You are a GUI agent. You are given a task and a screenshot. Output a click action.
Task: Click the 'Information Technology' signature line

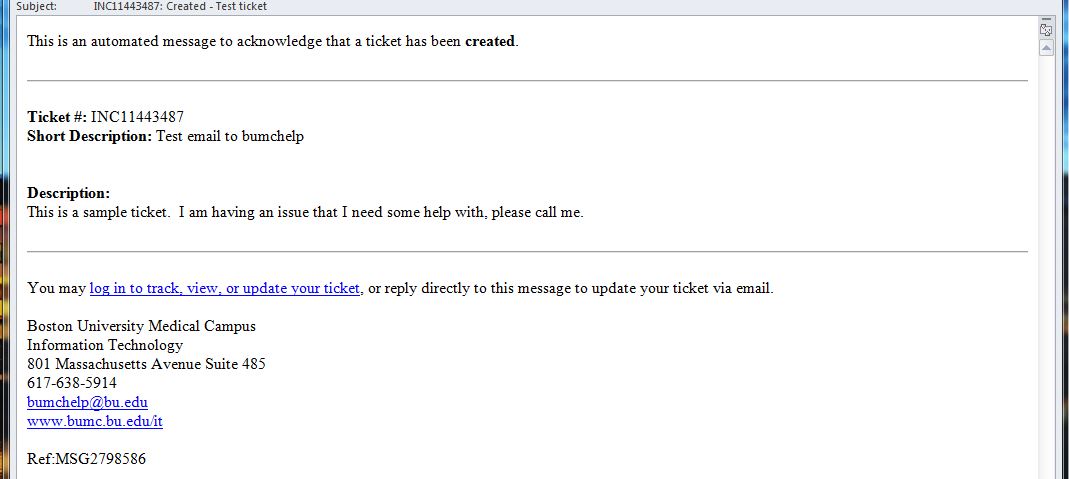105,345
